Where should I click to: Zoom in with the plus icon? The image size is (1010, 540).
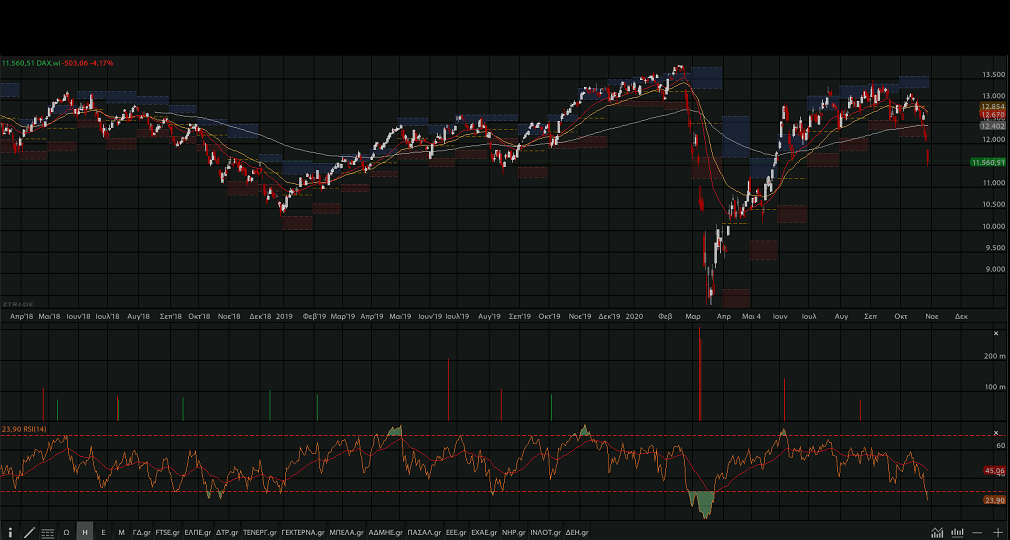click(x=997, y=532)
